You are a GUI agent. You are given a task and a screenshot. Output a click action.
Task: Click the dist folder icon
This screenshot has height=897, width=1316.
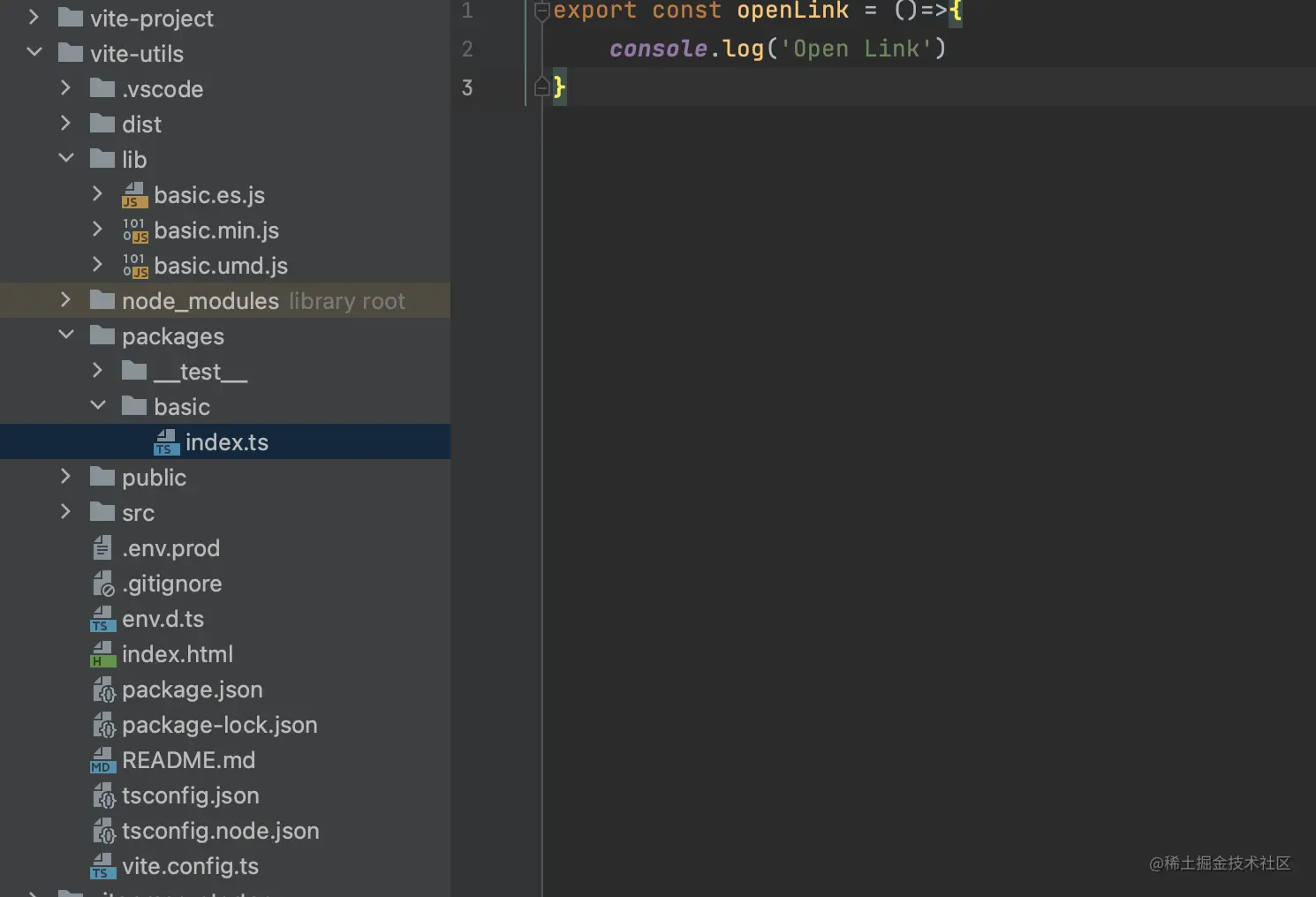coord(102,124)
